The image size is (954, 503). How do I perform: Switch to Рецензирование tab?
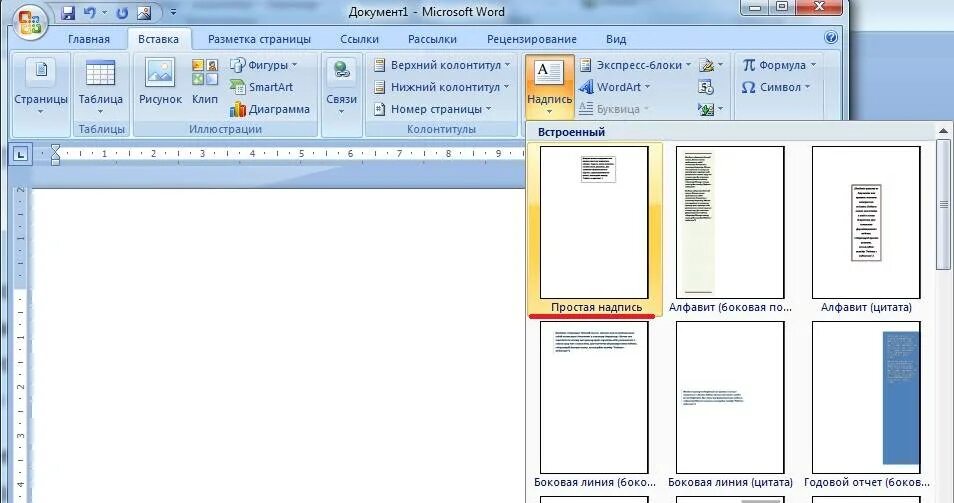(x=532, y=39)
